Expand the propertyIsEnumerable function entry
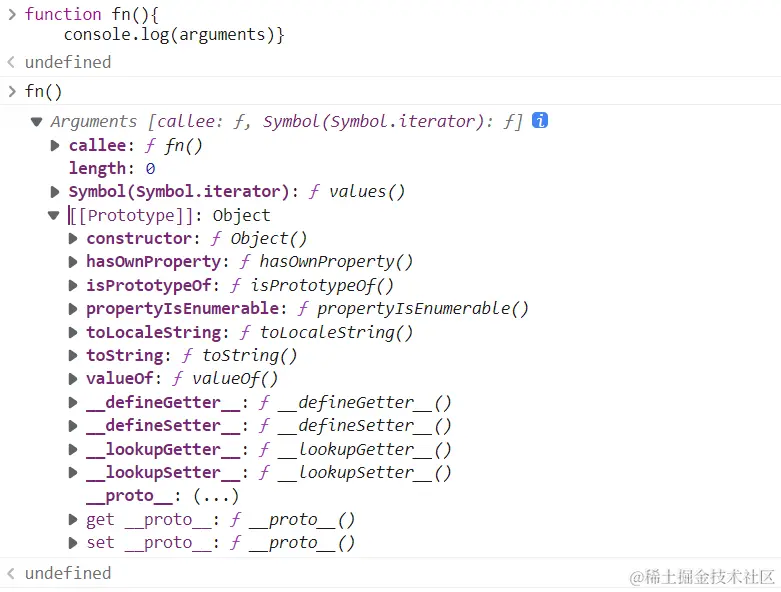The image size is (781, 592). (x=73, y=309)
